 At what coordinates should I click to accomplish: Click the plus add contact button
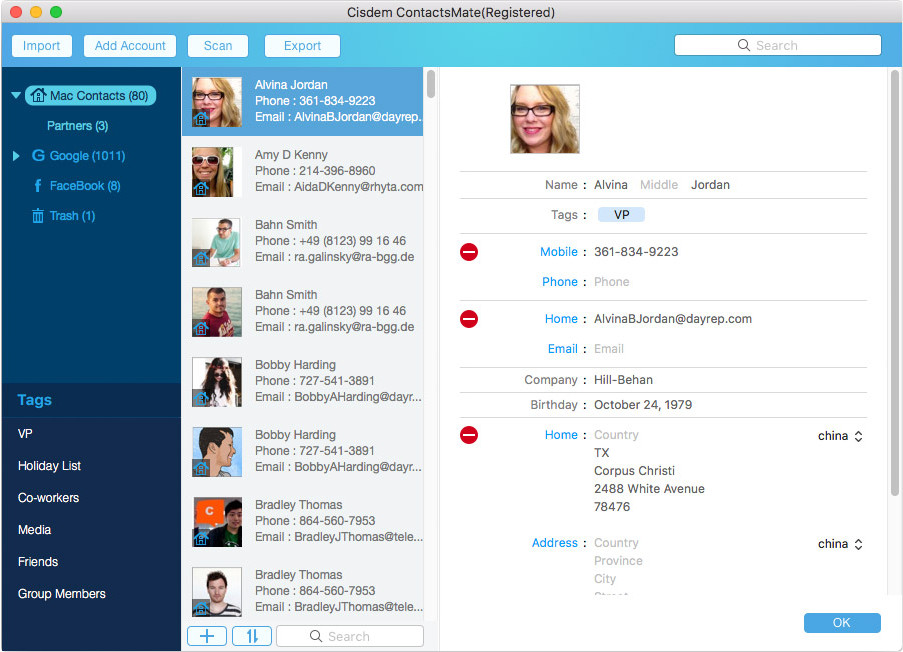pyautogui.click(x=207, y=636)
